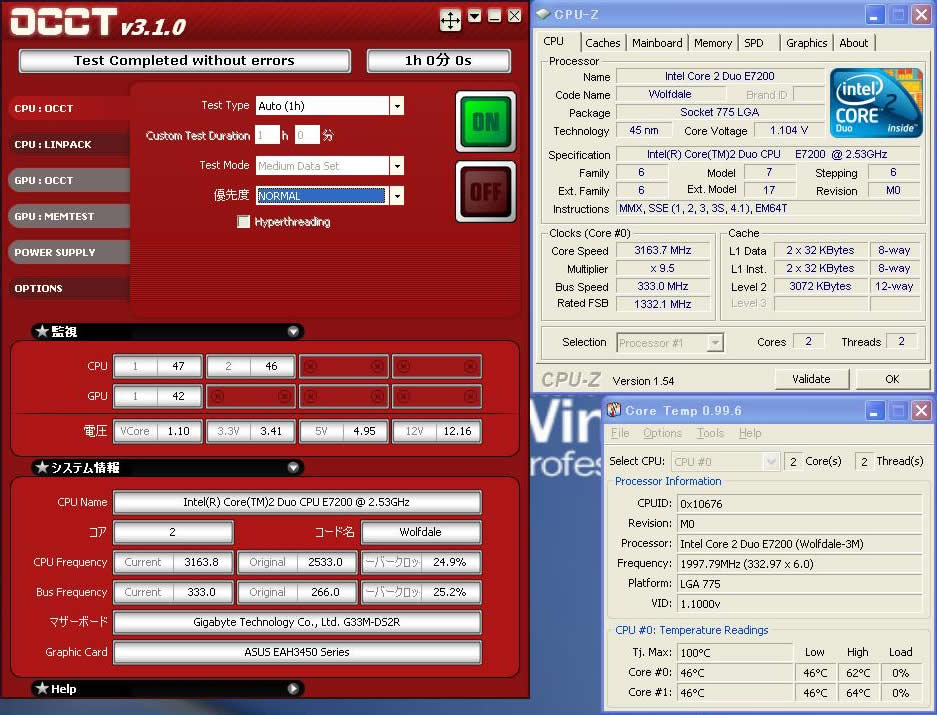This screenshot has width=937, height=715.
Task: Open the Core Temp Select CPU dropdown
Action: pyautogui.click(x=771, y=462)
